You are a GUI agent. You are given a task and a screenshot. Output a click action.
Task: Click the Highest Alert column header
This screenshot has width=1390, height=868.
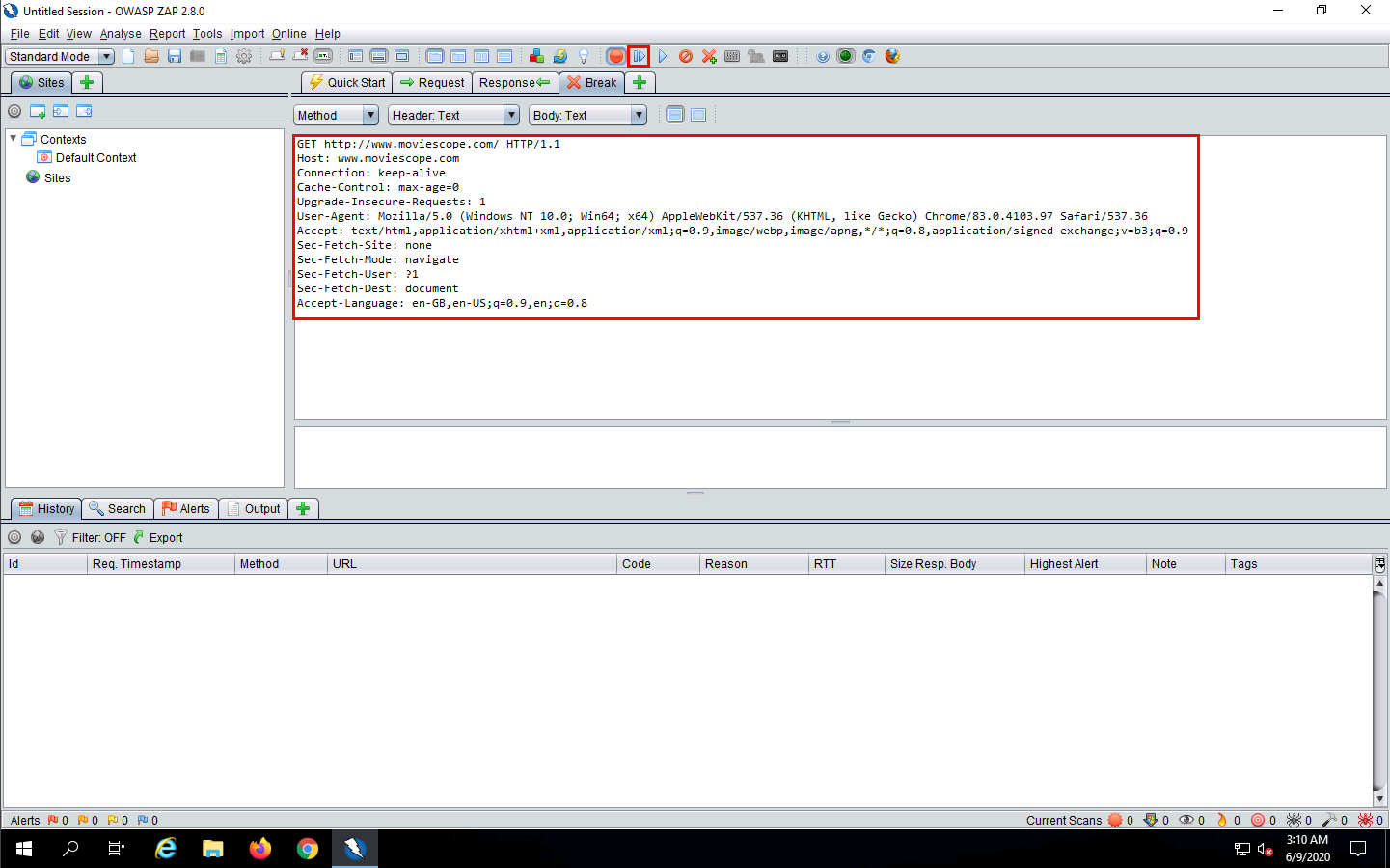1085,563
